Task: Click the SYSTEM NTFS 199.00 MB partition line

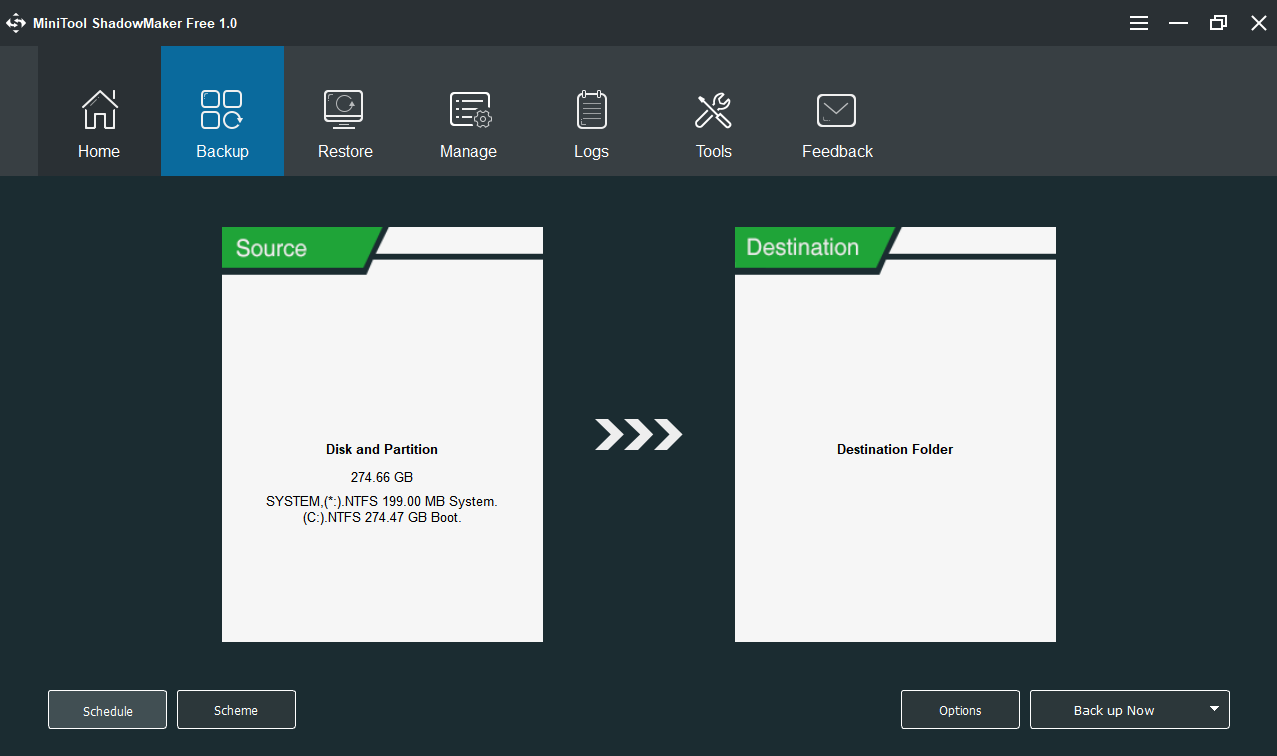Action: pyautogui.click(x=382, y=501)
